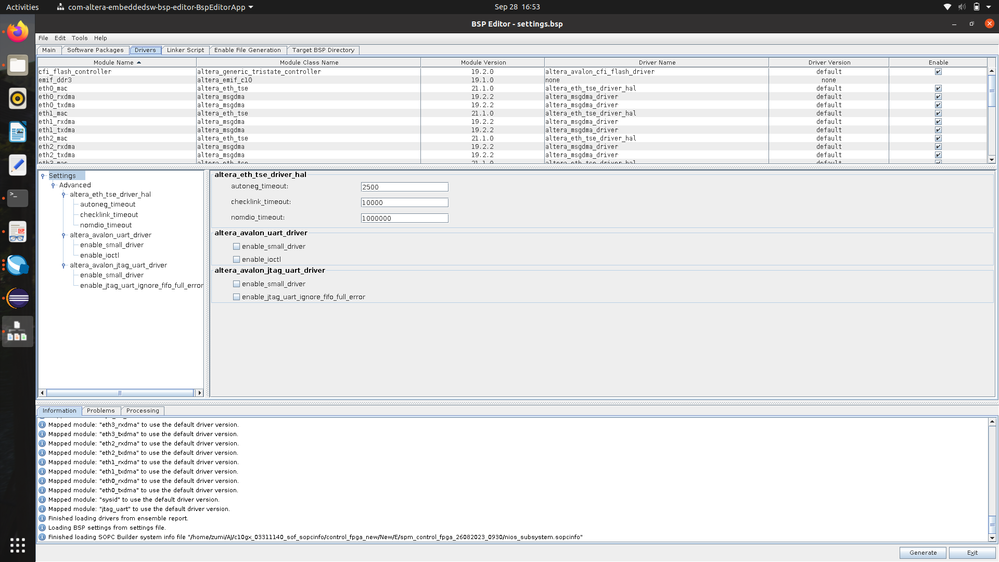The width and height of the screenshot is (999, 562).
Task: Enable jtag_uart enable_small_driver checkbox
Action: [236, 284]
